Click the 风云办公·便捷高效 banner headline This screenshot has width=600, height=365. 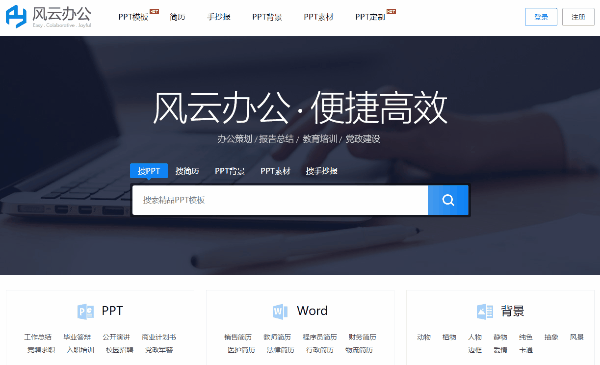click(300, 108)
